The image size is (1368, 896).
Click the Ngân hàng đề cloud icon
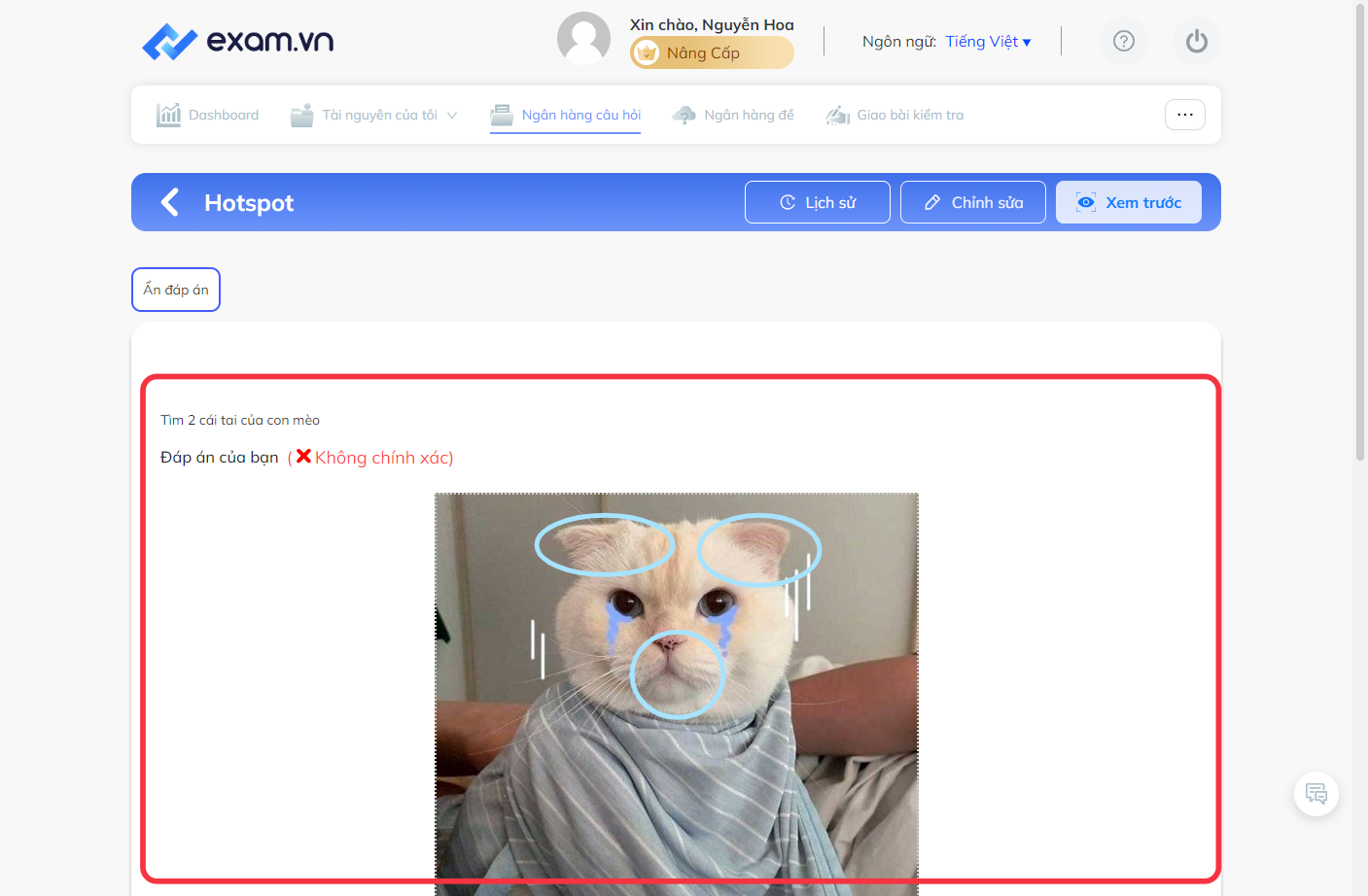tap(684, 115)
